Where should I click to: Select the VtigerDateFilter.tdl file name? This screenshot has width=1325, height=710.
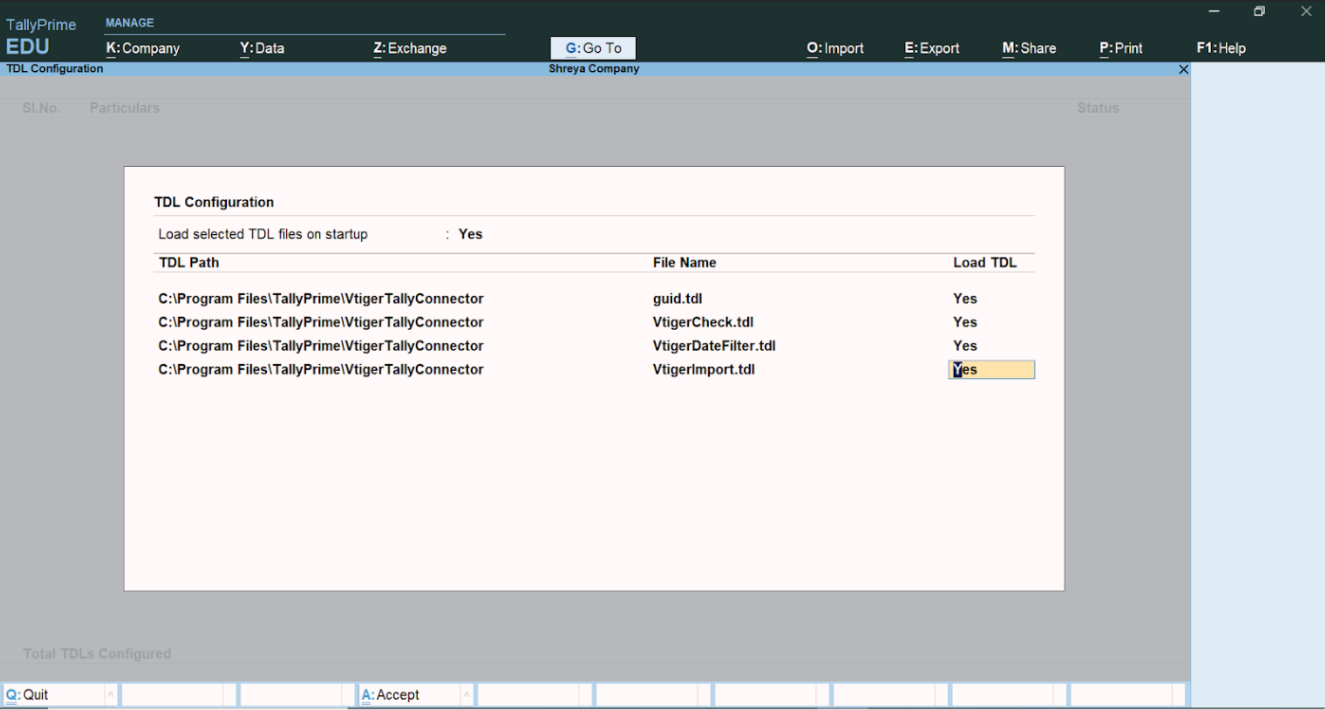click(x=714, y=346)
